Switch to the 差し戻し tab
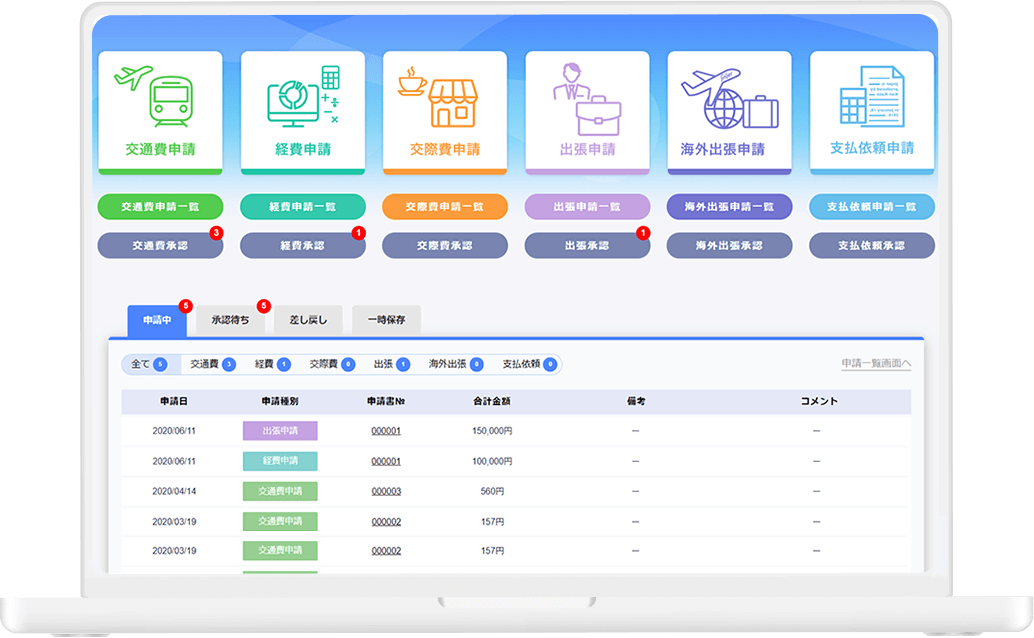The image size is (1034, 638). point(308,320)
